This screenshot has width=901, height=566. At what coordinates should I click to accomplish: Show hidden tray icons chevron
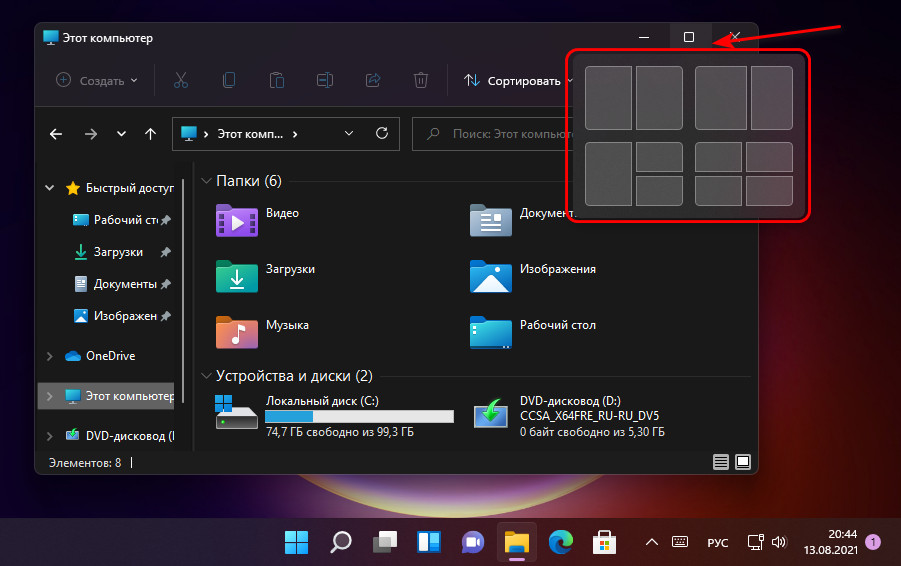(x=652, y=542)
